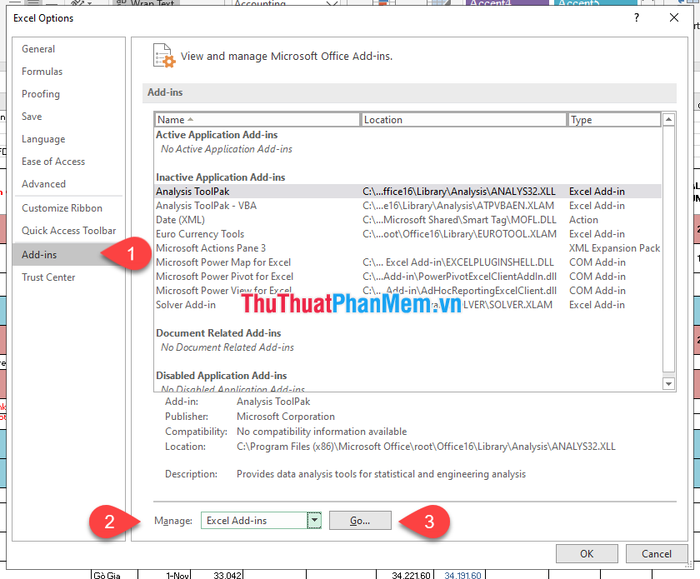The width and height of the screenshot is (700, 579).
Task: Click the 'No Active Application Add-ins' entry
Action: (226, 149)
